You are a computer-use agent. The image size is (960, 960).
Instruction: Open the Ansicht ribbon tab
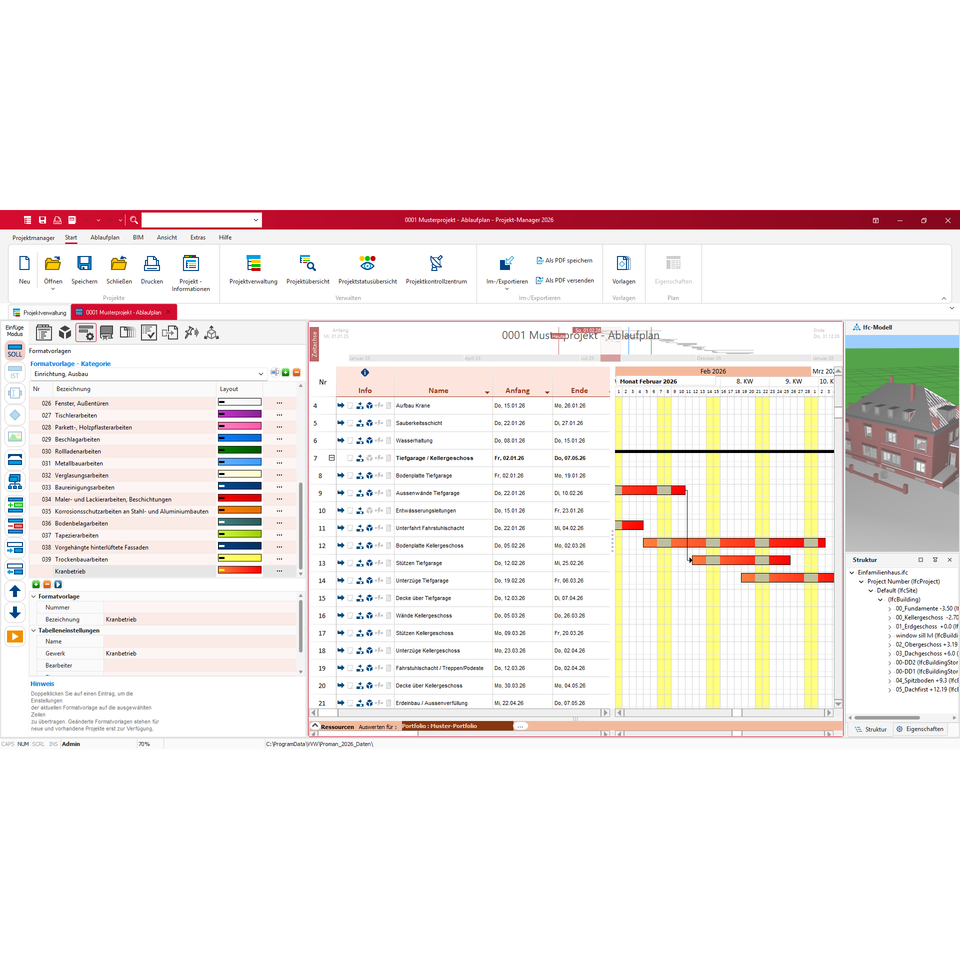(x=167, y=238)
